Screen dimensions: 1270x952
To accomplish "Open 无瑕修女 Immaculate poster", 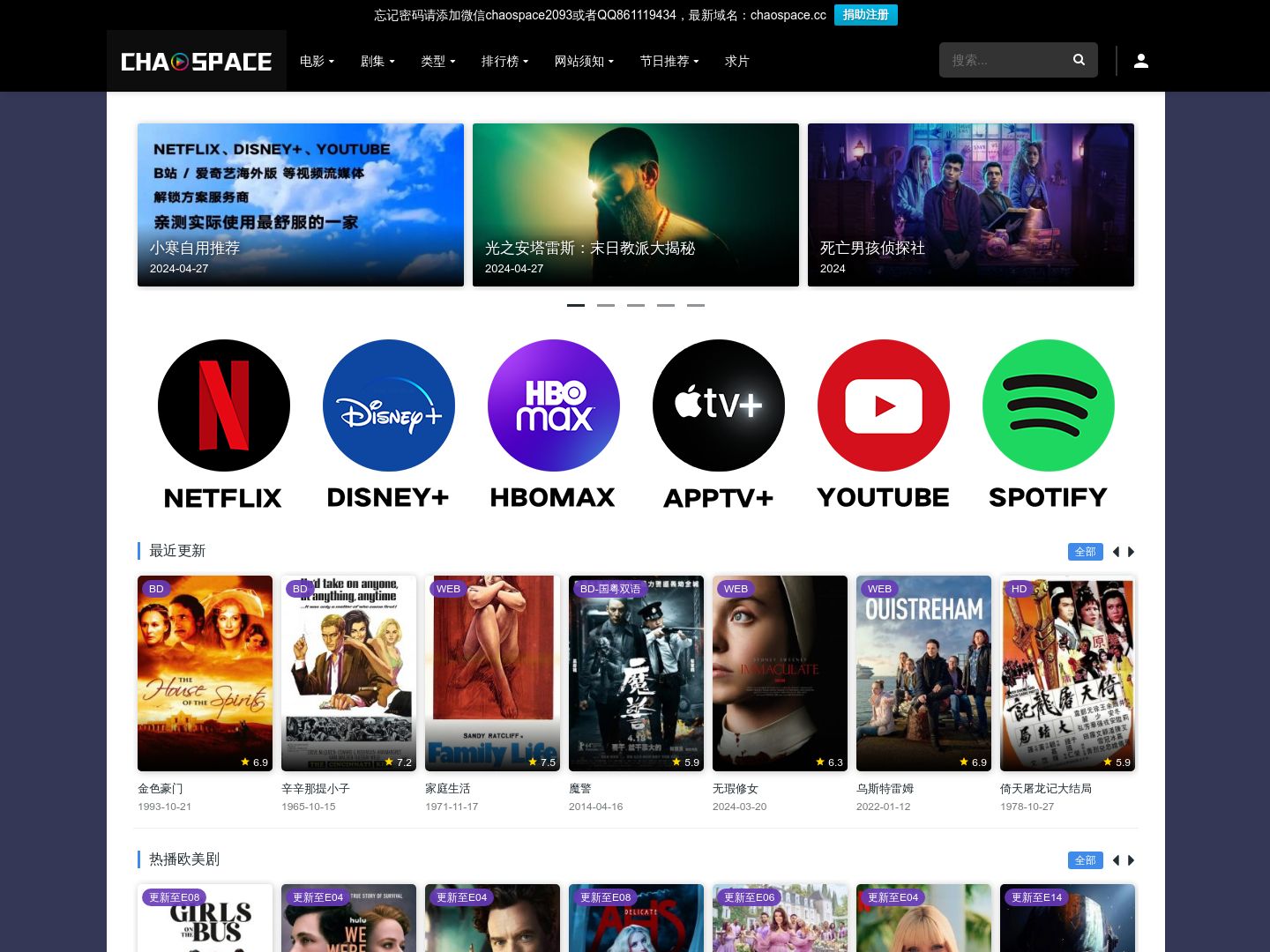I will click(780, 673).
